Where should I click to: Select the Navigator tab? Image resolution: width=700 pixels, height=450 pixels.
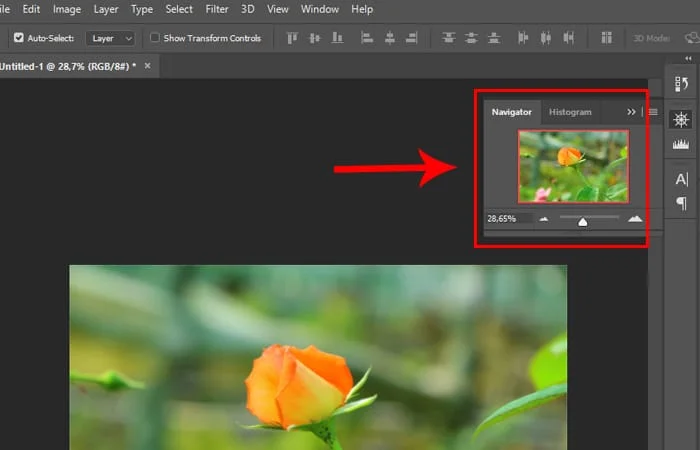click(512, 112)
